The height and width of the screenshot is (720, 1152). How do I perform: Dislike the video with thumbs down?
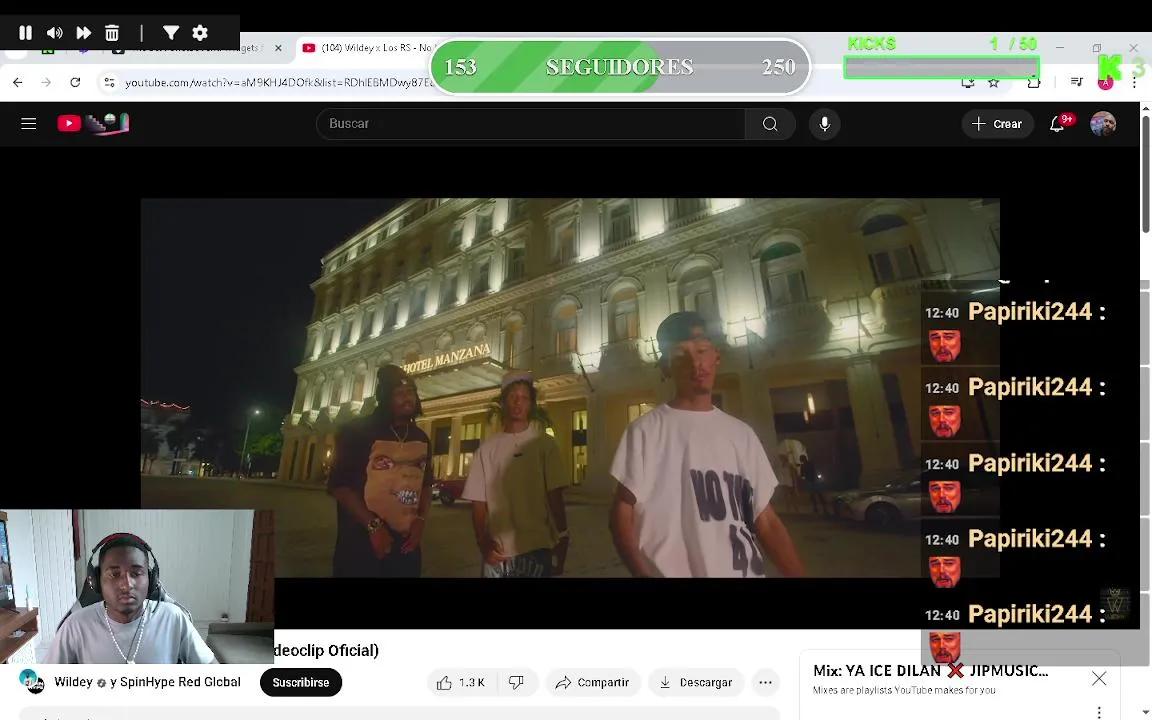[516, 683]
